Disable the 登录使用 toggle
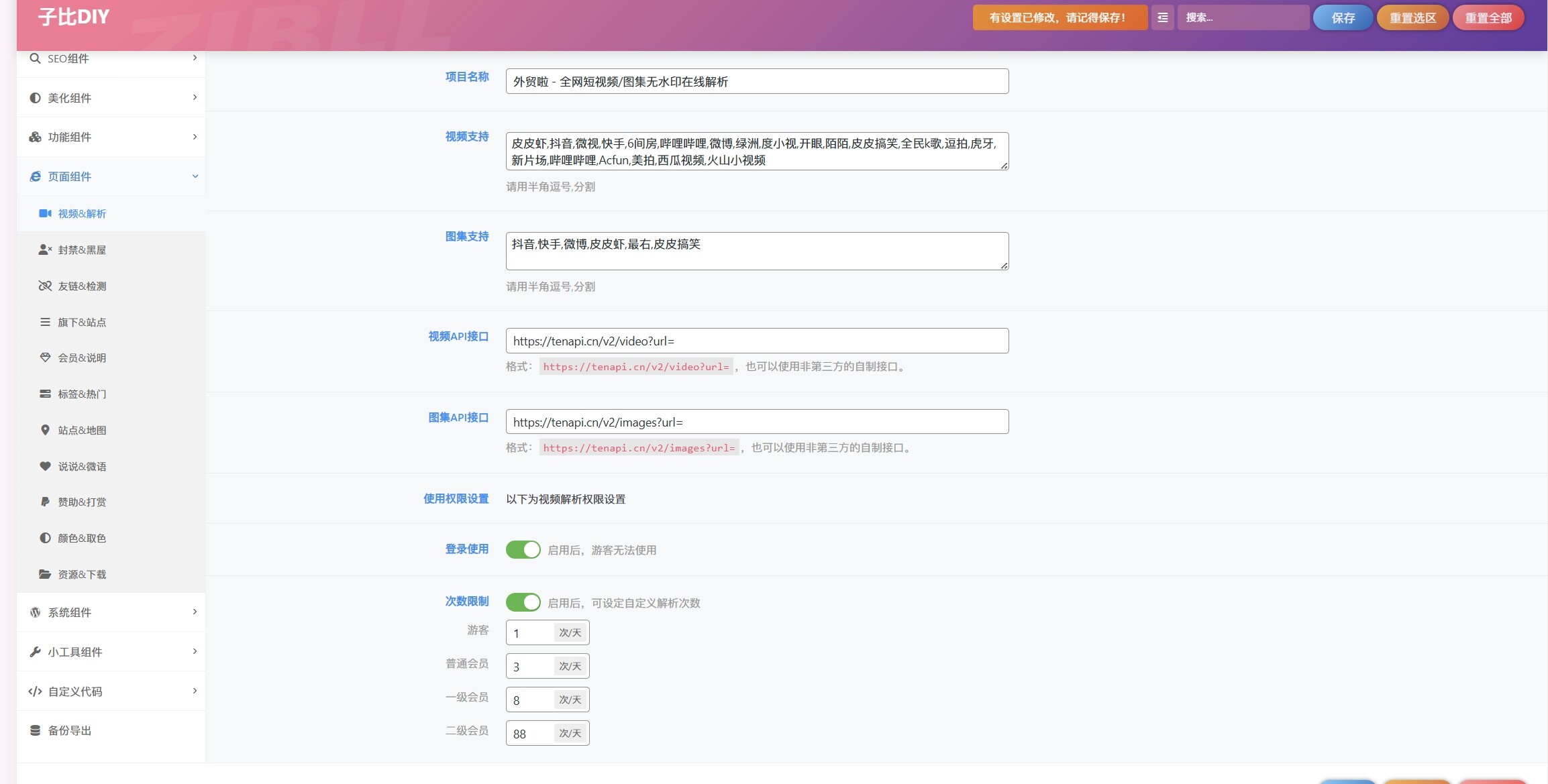Screen dimensions: 1548x784 (523, 549)
